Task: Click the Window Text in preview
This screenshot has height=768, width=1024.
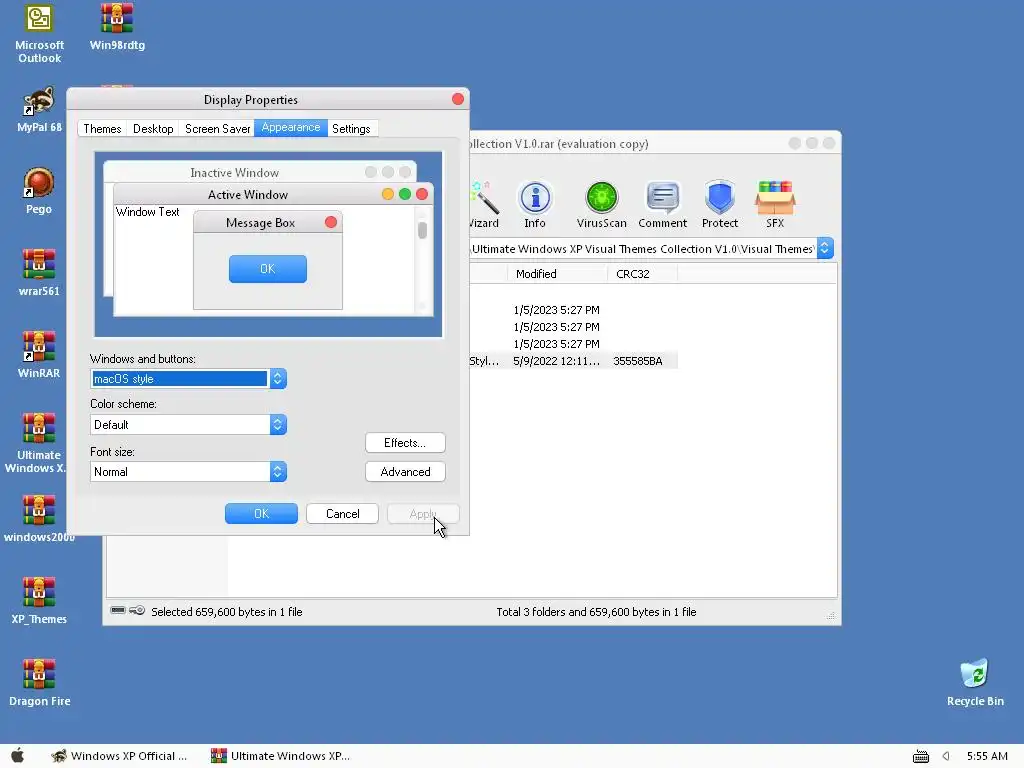Action: (148, 212)
